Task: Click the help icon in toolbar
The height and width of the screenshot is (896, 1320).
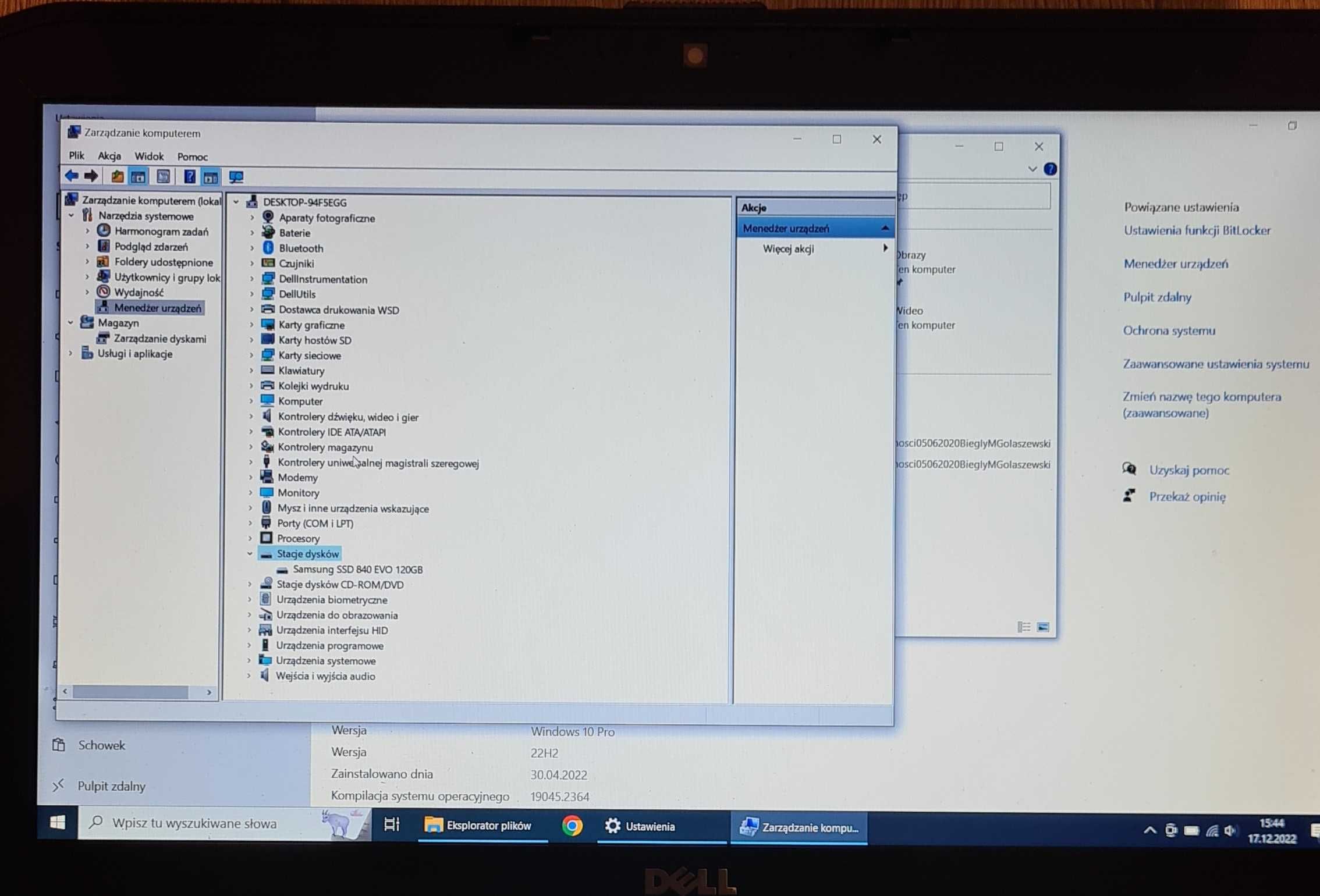Action: [x=185, y=177]
